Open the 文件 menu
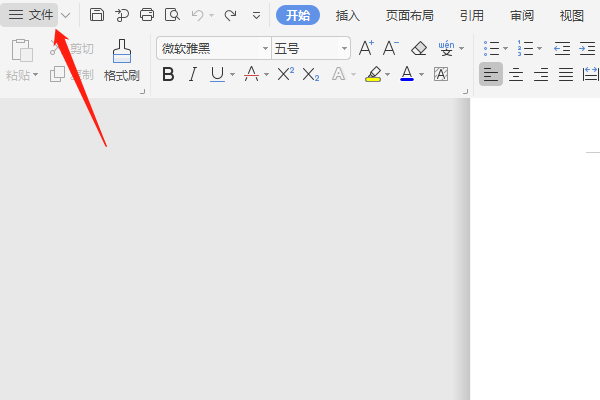600x400 pixels. click(x=29, y=15)
